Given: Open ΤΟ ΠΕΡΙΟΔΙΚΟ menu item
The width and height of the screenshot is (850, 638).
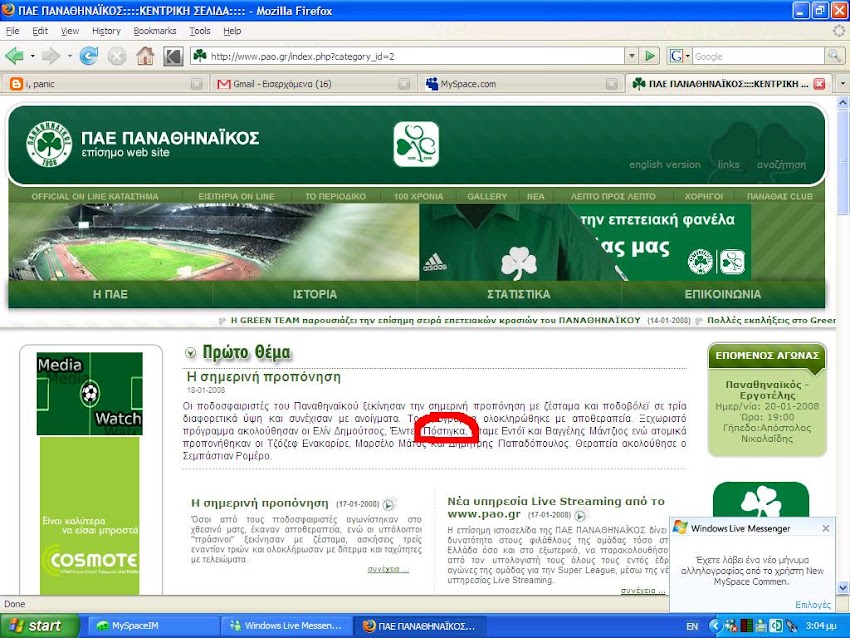Looking at the screenshot, I should click(335, 196).
